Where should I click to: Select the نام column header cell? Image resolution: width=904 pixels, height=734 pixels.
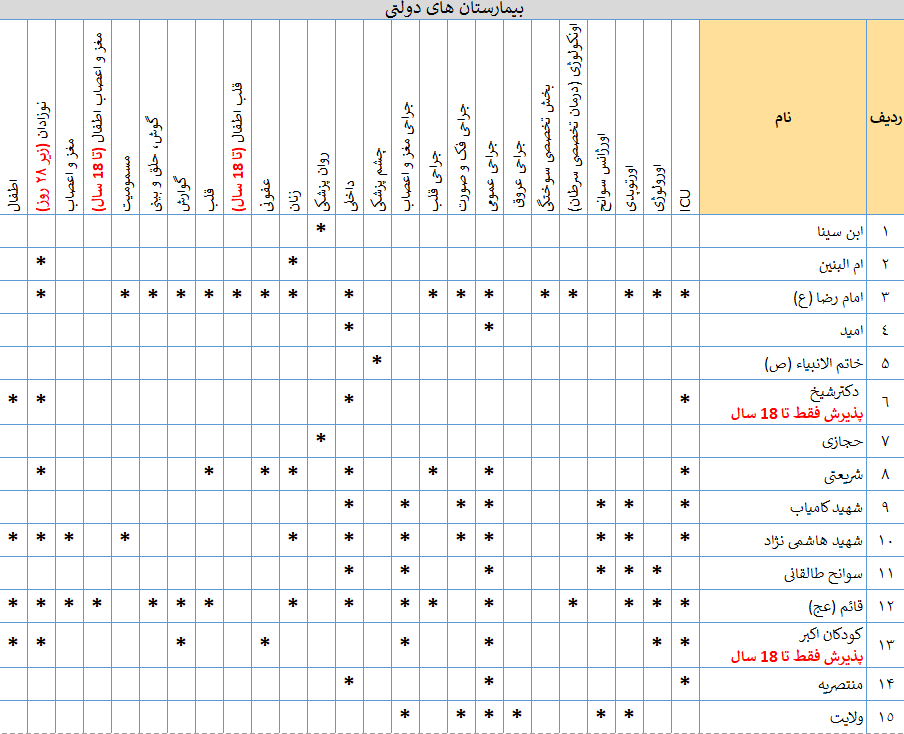tap(782, 117)
